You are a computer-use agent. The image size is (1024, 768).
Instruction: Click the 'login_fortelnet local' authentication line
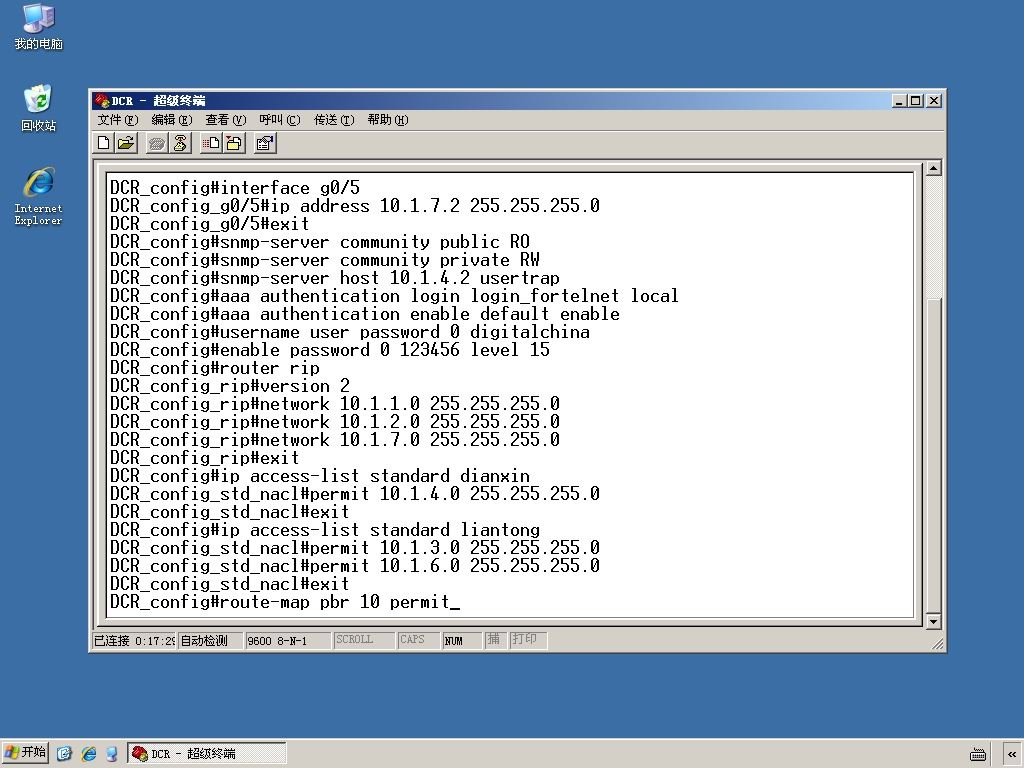[x=394, y=296]
